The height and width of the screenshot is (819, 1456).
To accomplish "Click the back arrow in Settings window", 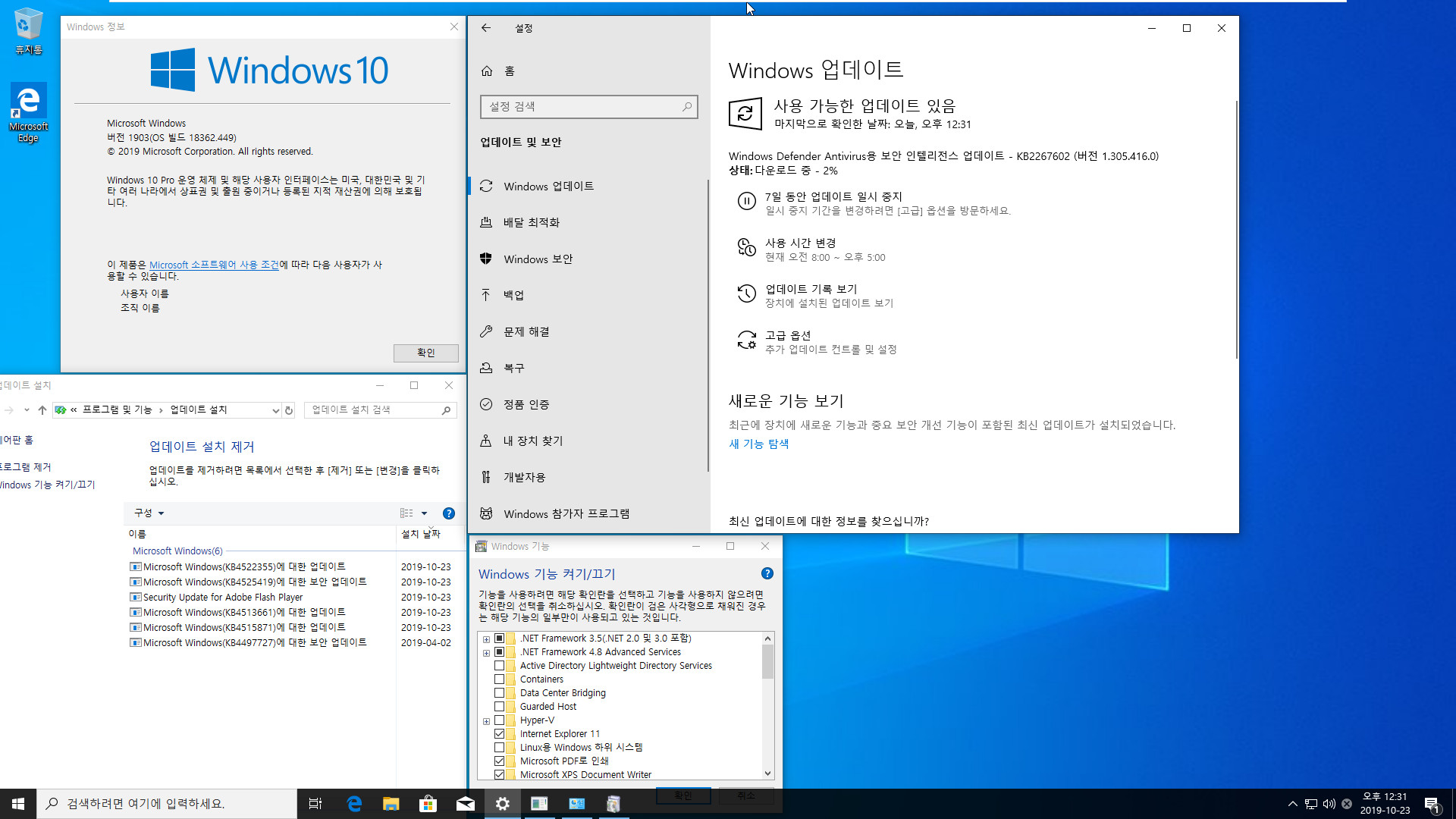I will 486,28.
